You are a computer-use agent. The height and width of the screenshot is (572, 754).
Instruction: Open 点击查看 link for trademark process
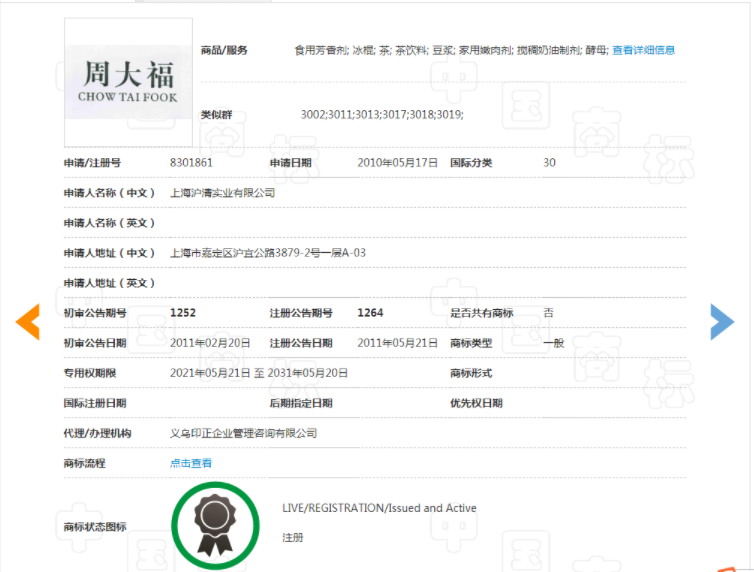pyautogui.click(x=191, y=463)
